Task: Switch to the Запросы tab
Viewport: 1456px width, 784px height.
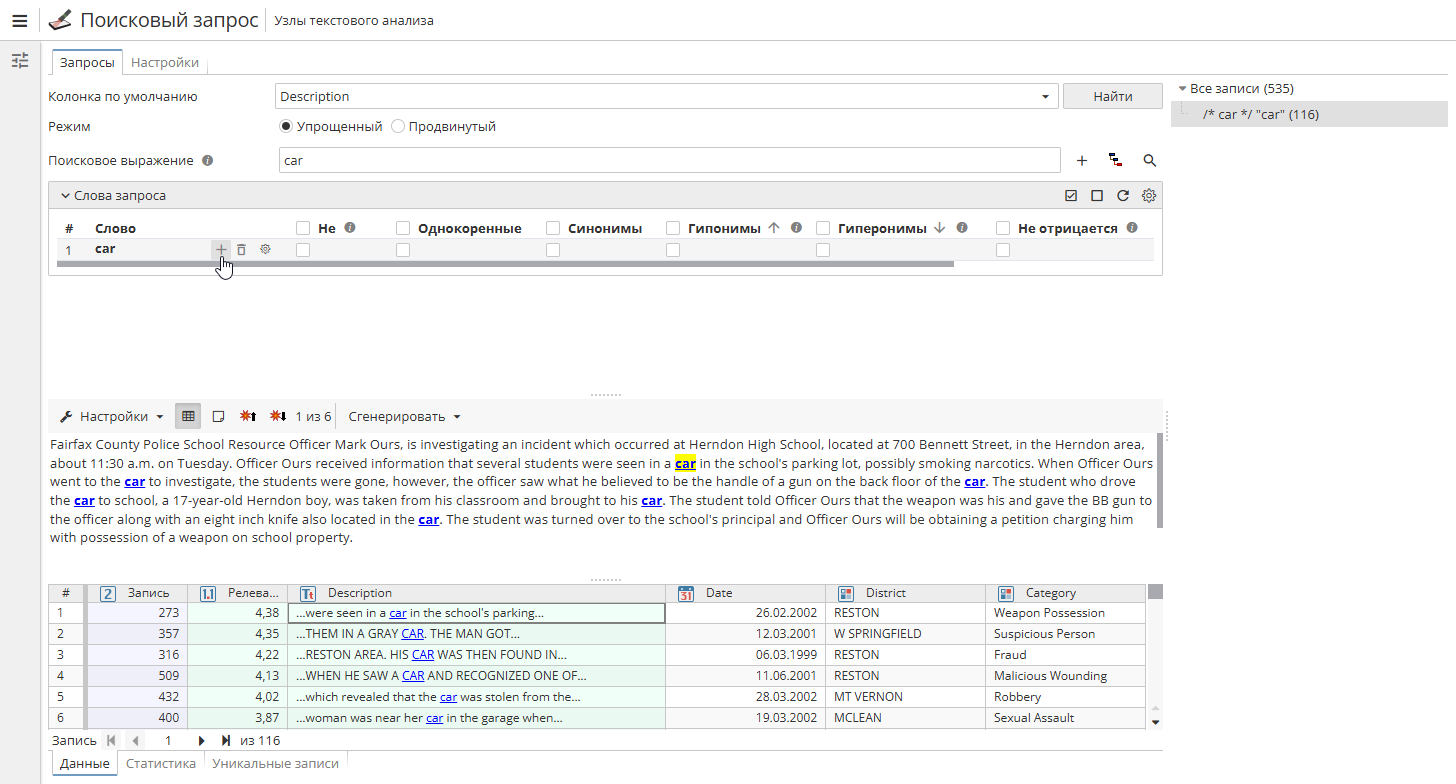Action: coord(87,62)
